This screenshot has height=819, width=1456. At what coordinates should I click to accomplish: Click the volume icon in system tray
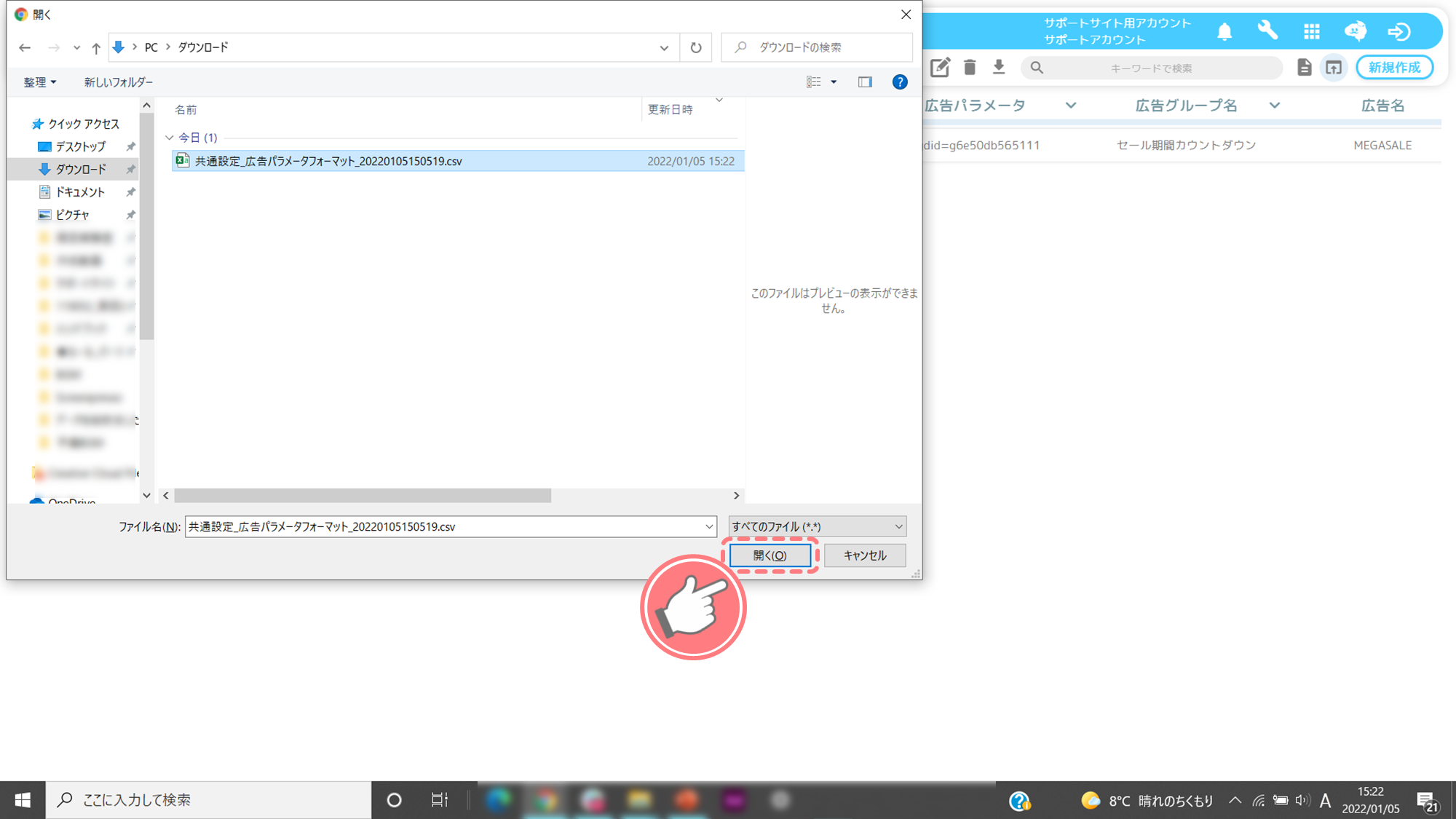pyautogui.click(x=1302, y=801)
